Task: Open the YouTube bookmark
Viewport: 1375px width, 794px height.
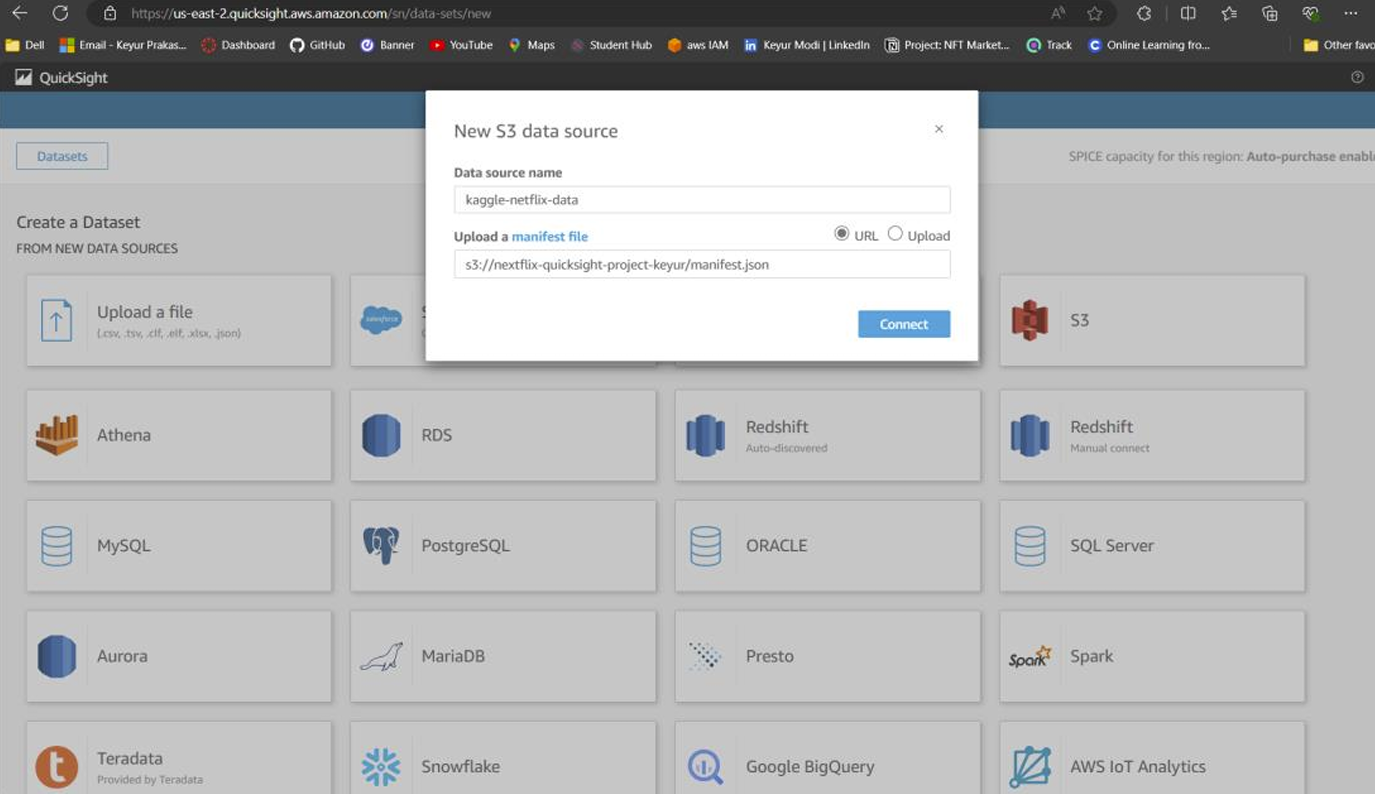Action: coord(461,45)
